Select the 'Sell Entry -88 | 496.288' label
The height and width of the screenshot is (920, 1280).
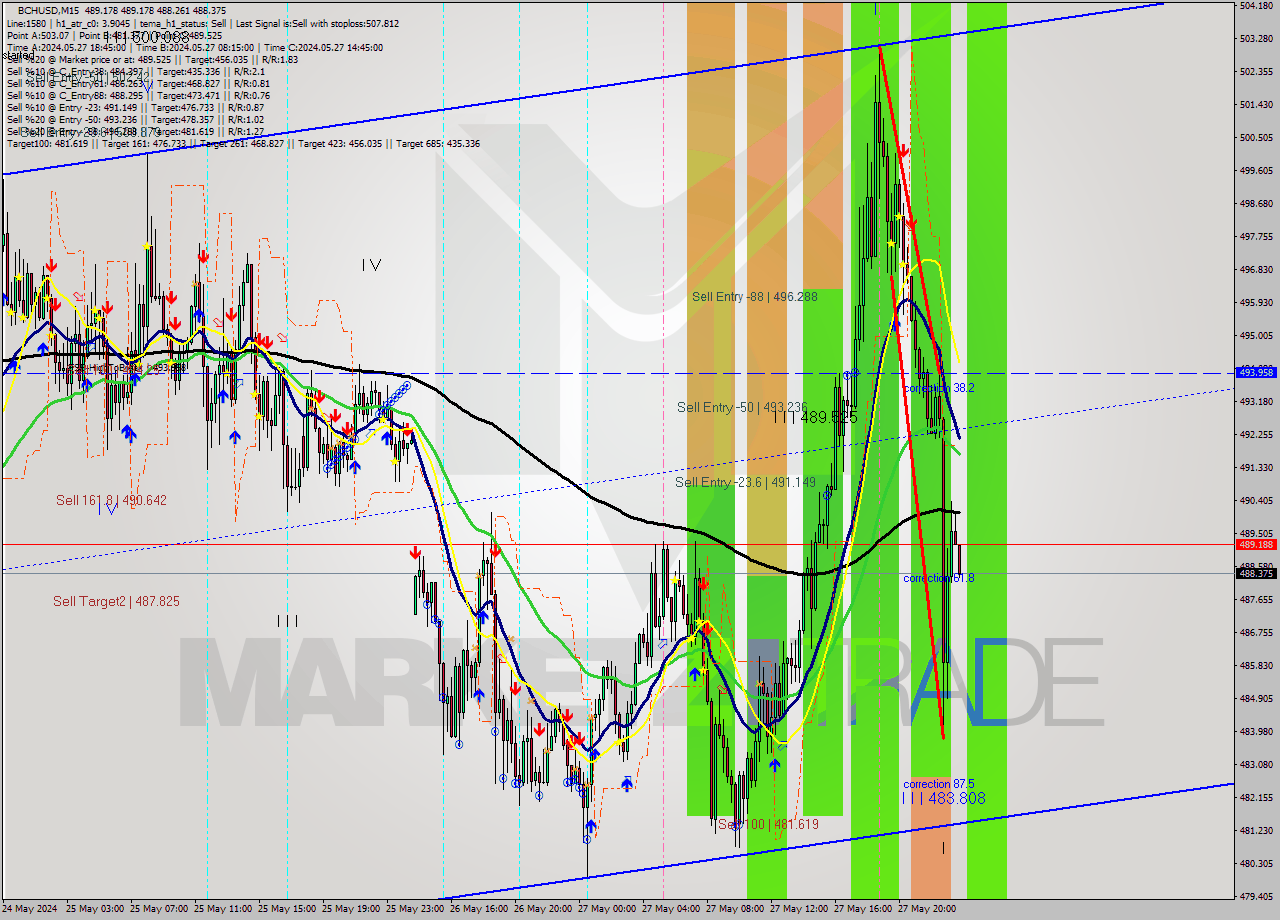point(754,297)
